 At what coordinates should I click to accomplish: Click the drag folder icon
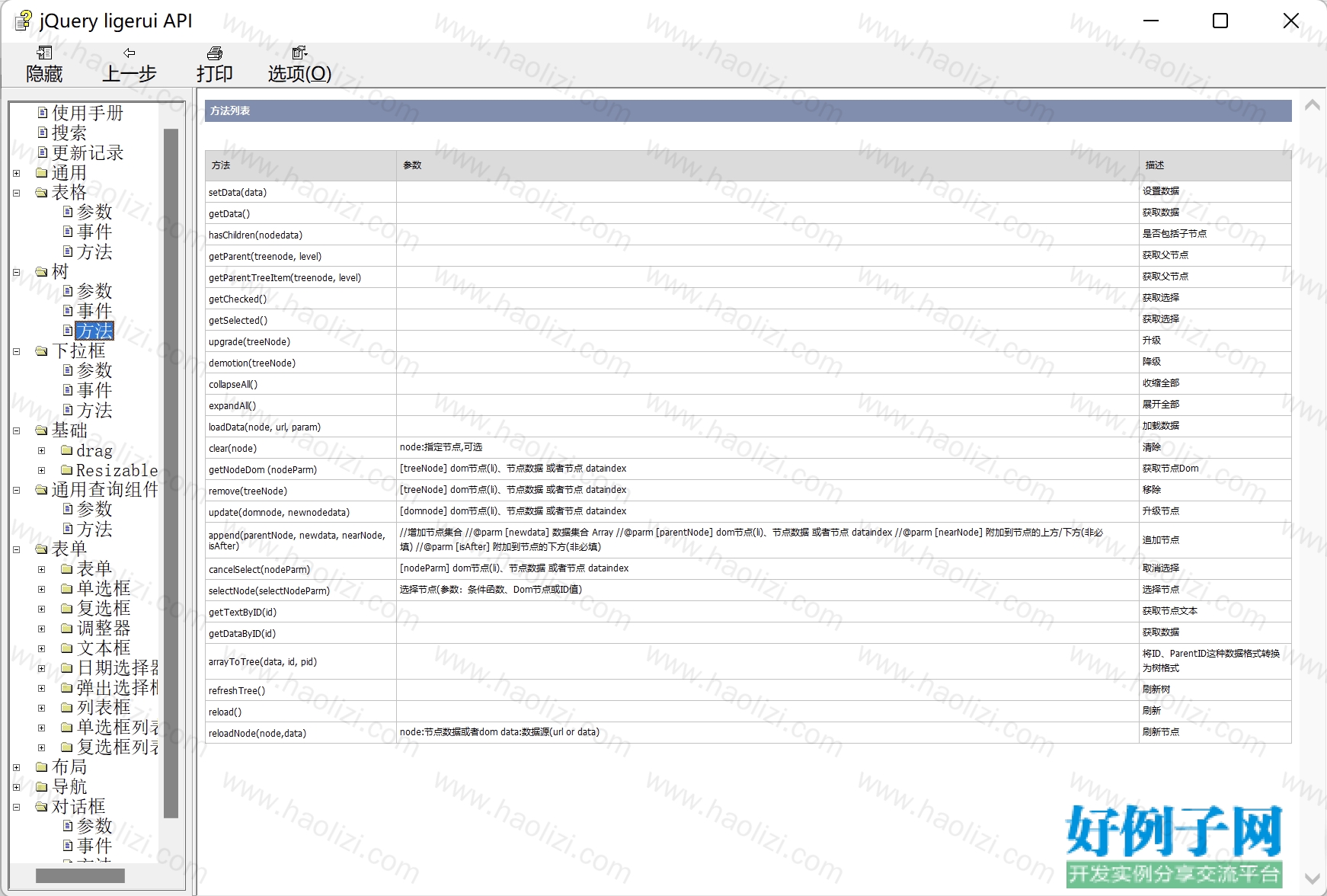(x=67, y=450)
